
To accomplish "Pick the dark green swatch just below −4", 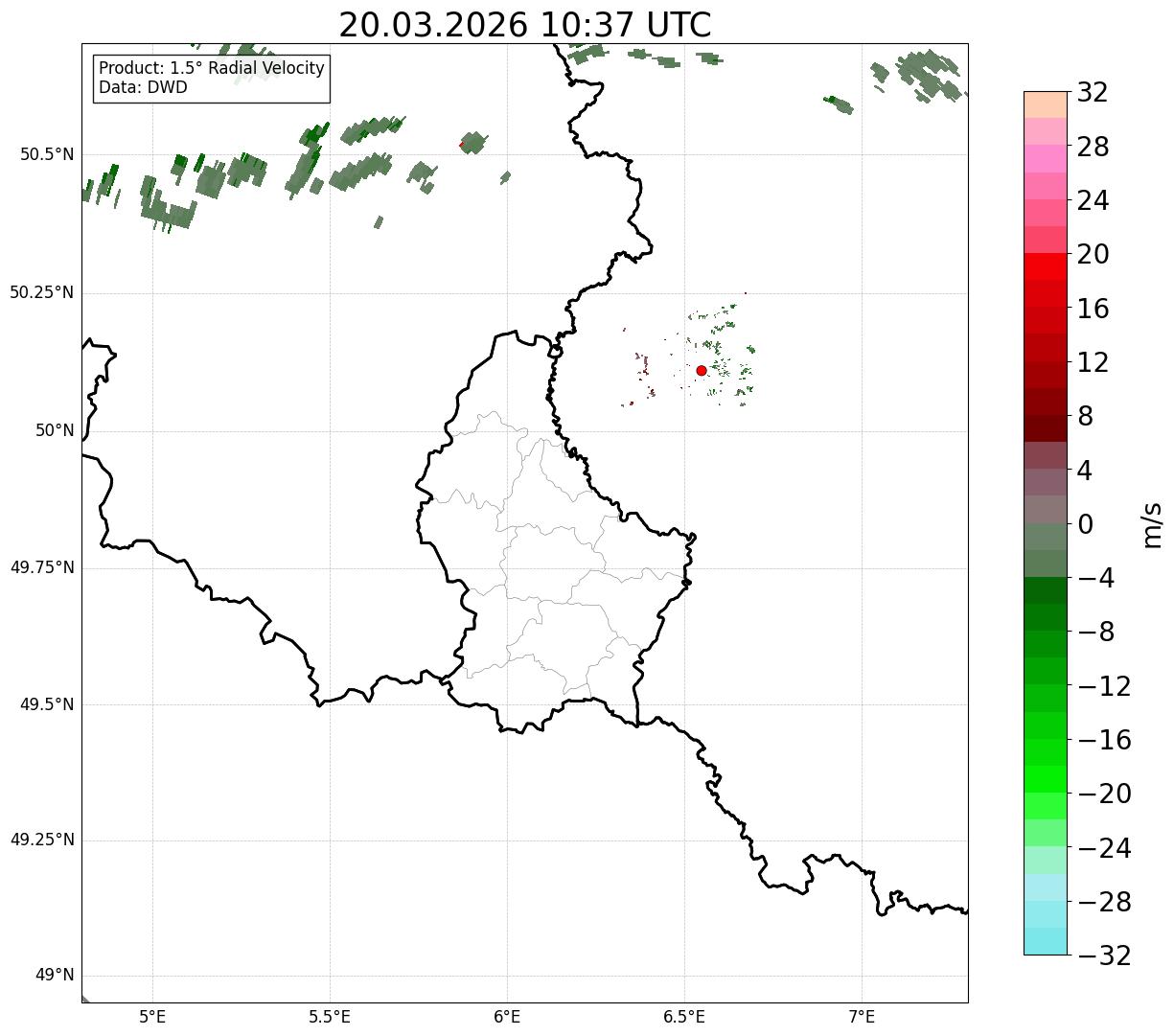I will click(x=1046, y=590).
